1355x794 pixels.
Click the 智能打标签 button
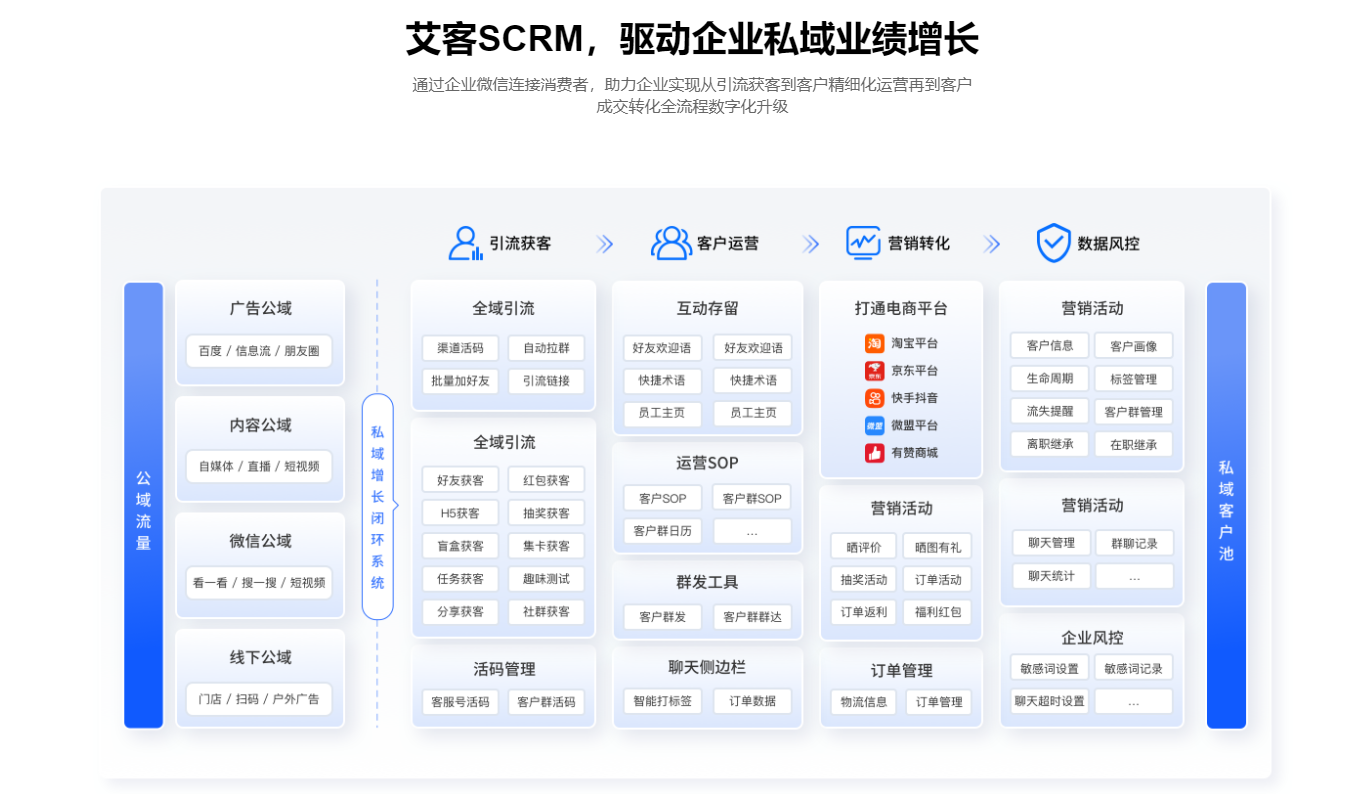point(662,701)
